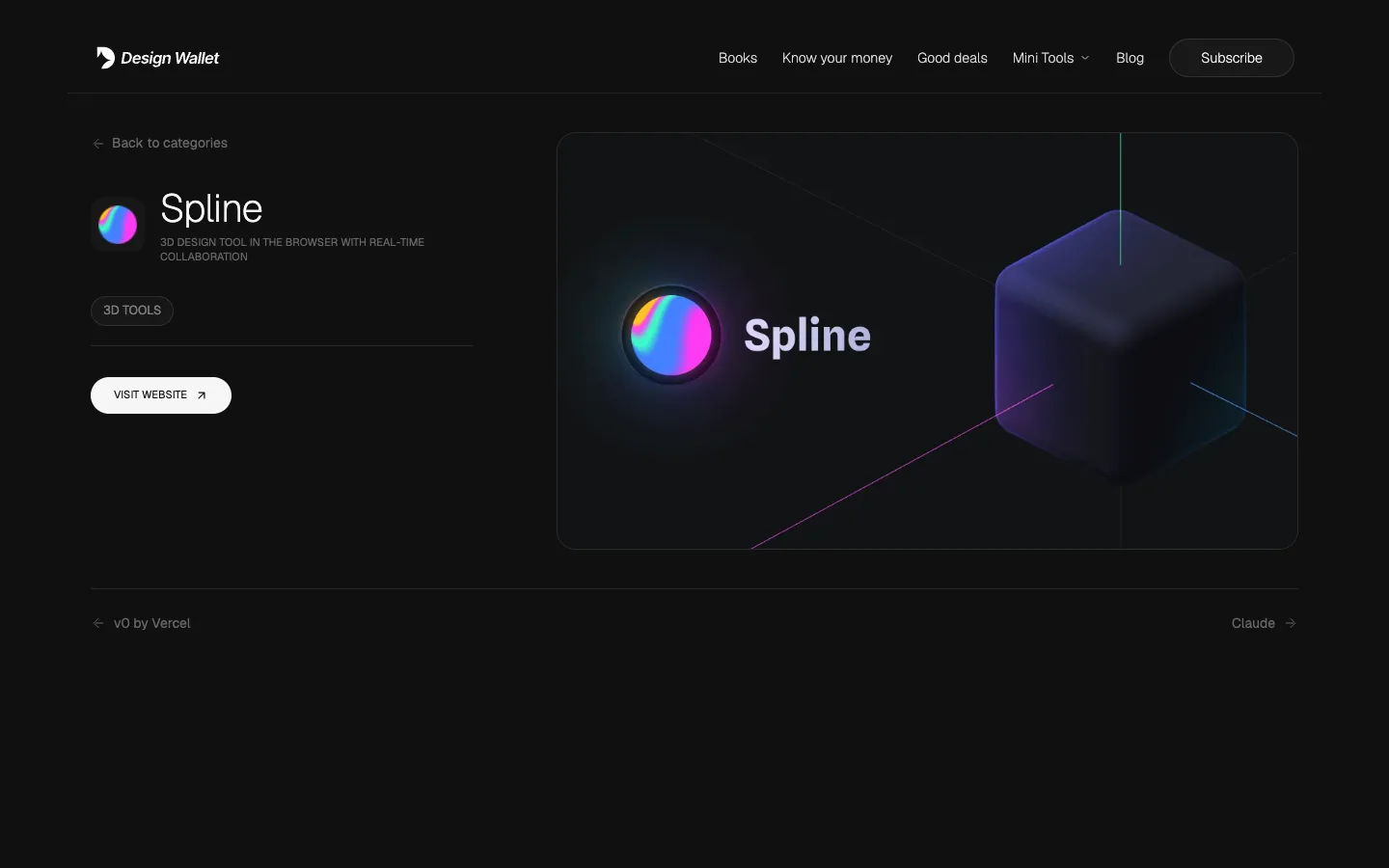Open the Books page

coord(738,58)
